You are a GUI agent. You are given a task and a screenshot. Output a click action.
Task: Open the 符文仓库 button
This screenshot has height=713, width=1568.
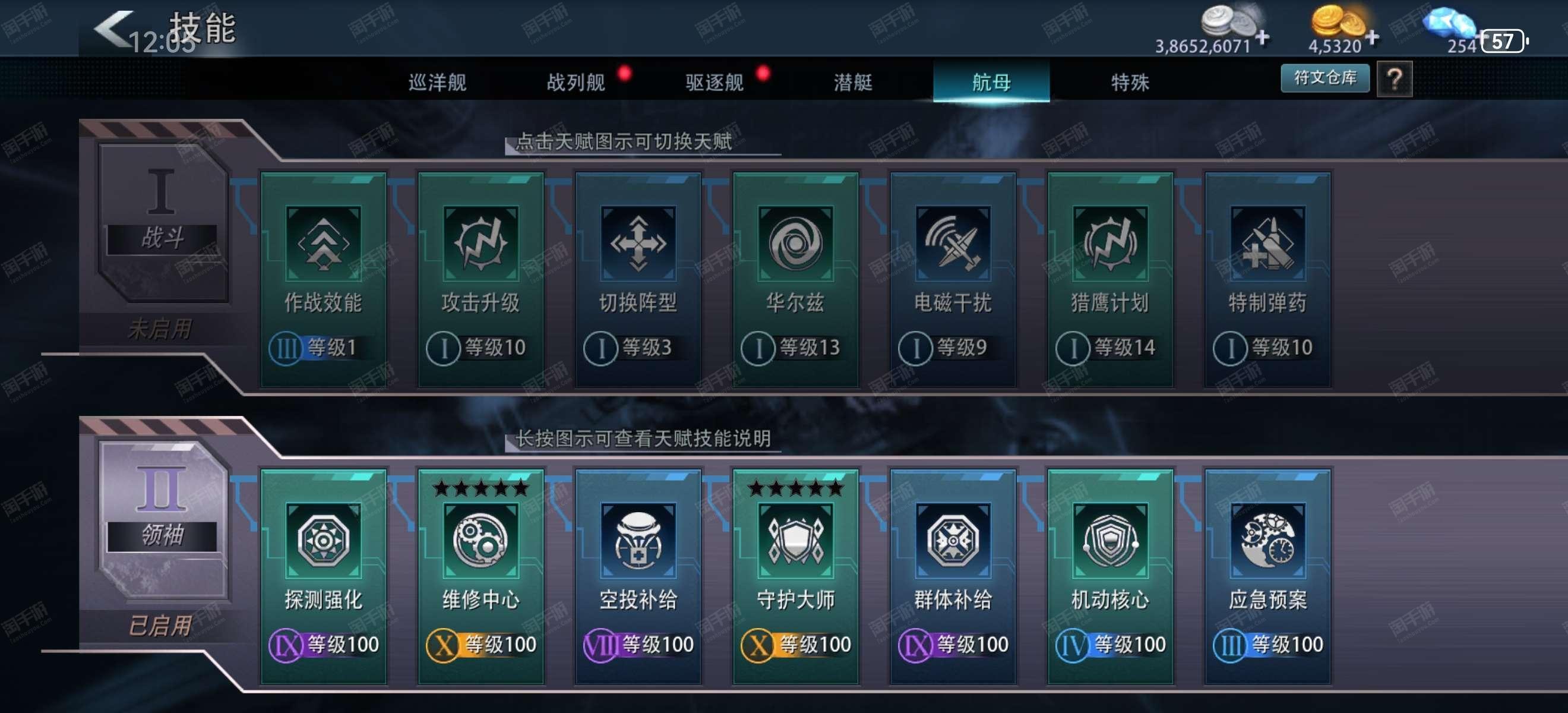click(1325, 78)
